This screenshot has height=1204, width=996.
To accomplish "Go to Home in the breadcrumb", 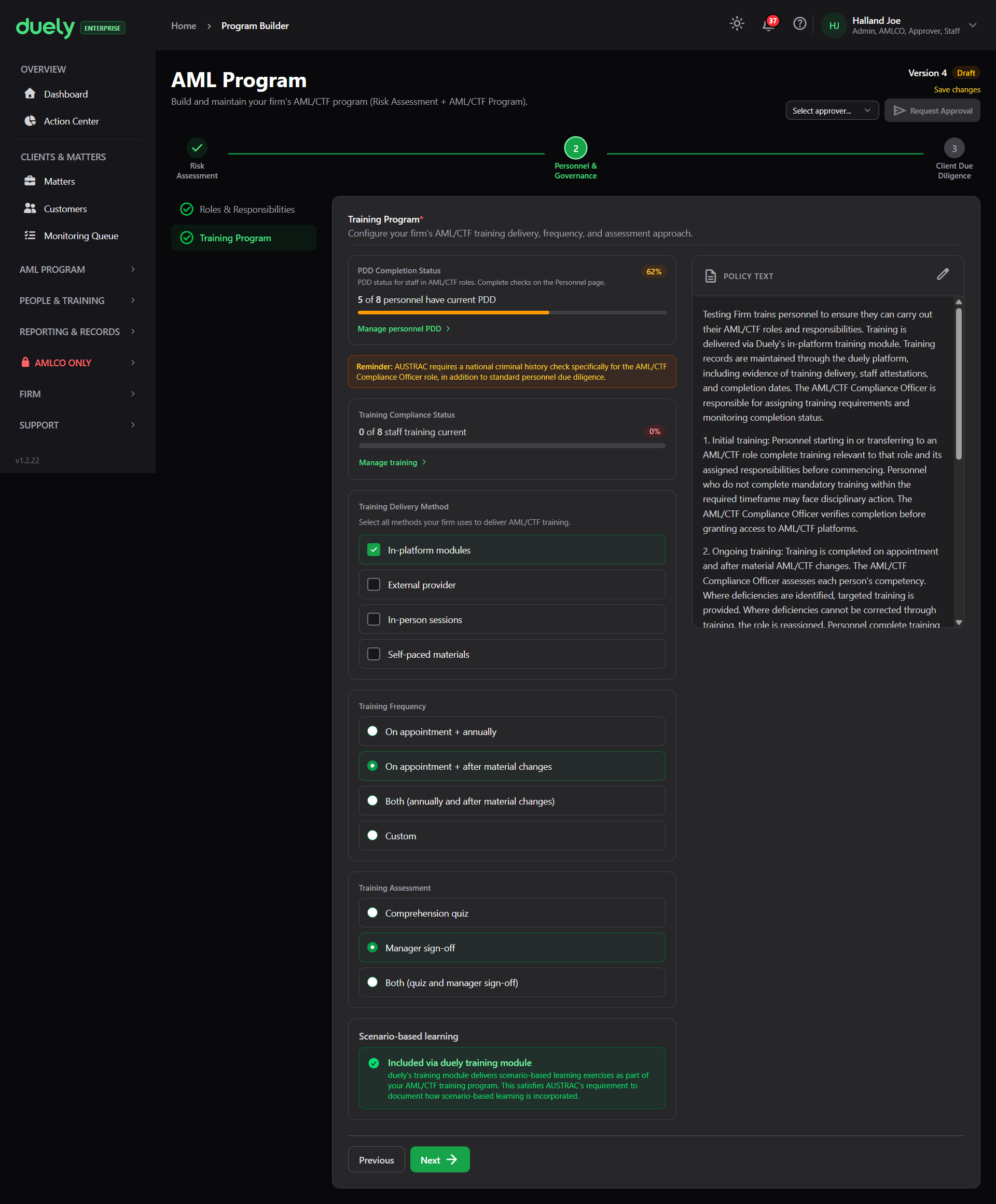I will click(184, 26).
